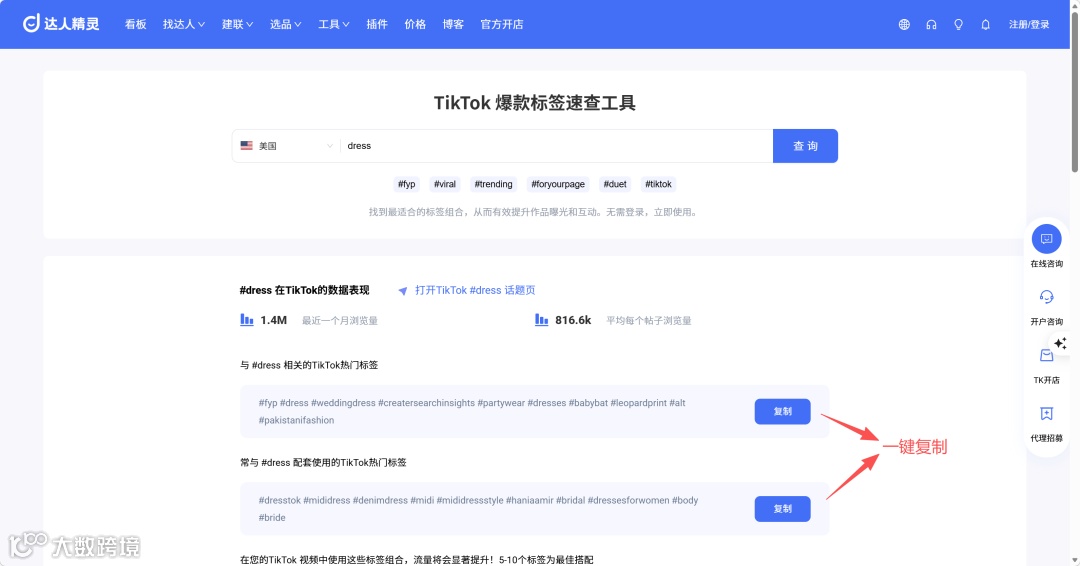The width and height of the screenshot is (1080, 566).
Task: Select the #viral suggested tag
Action: [445, 184]
